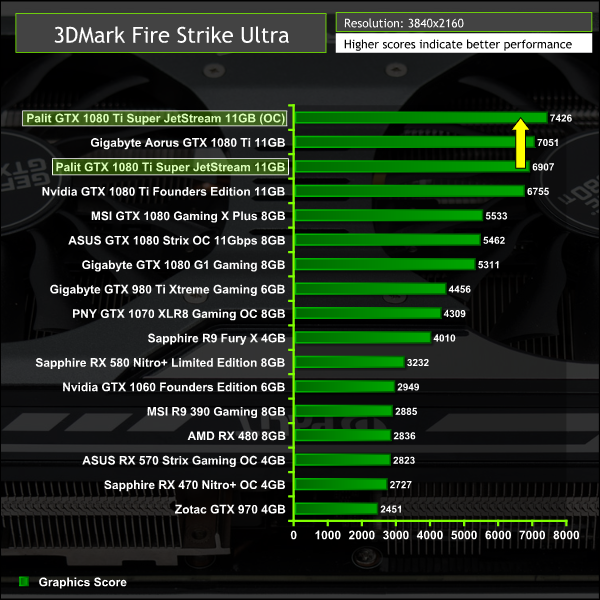The image size is (600, 600).
Task: Select AMD RX 480 8GB label
Action: tap(236, 436)
